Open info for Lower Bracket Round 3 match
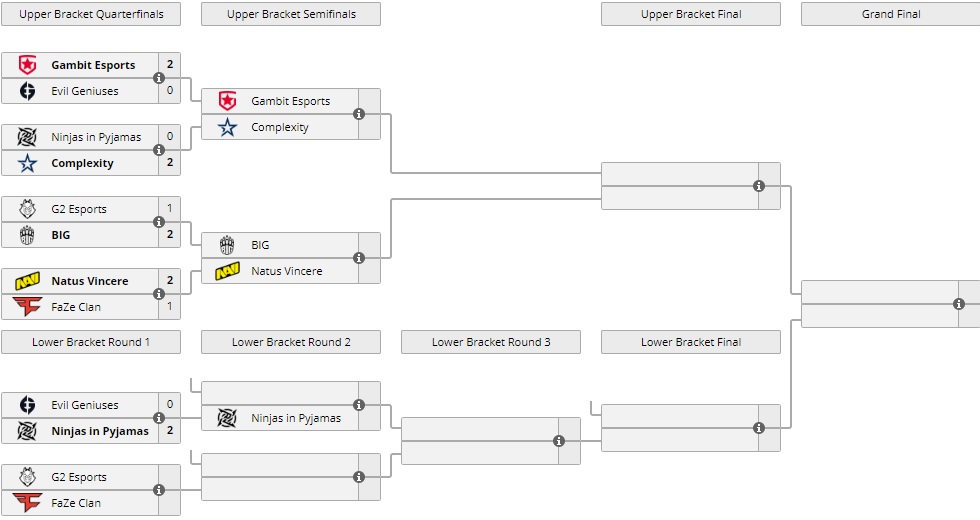Image resolution: width=980 pixels, height=520 pixels. 559,441
